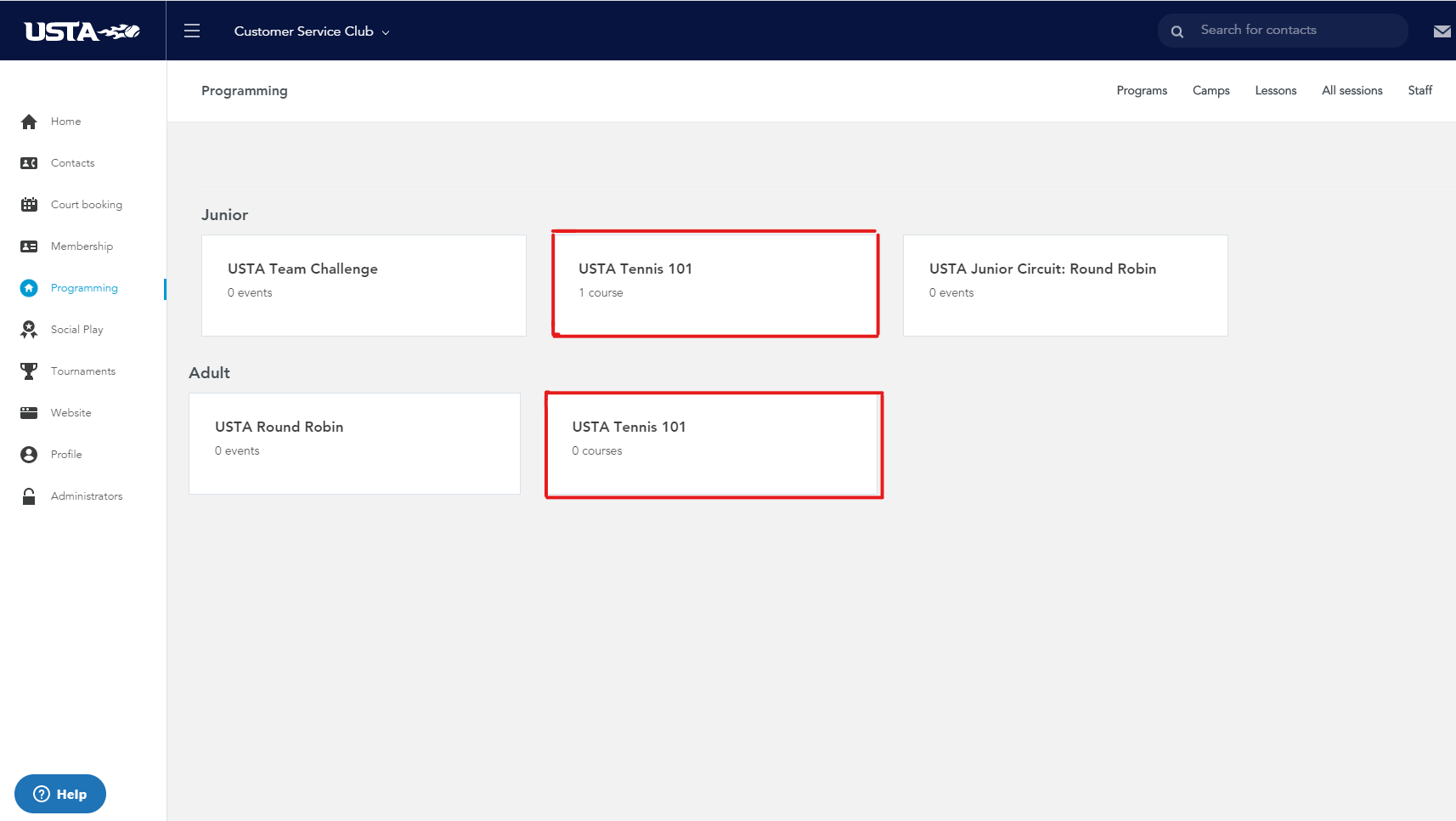
Task: Click the Profile person icon
Action: click(29, 455)
